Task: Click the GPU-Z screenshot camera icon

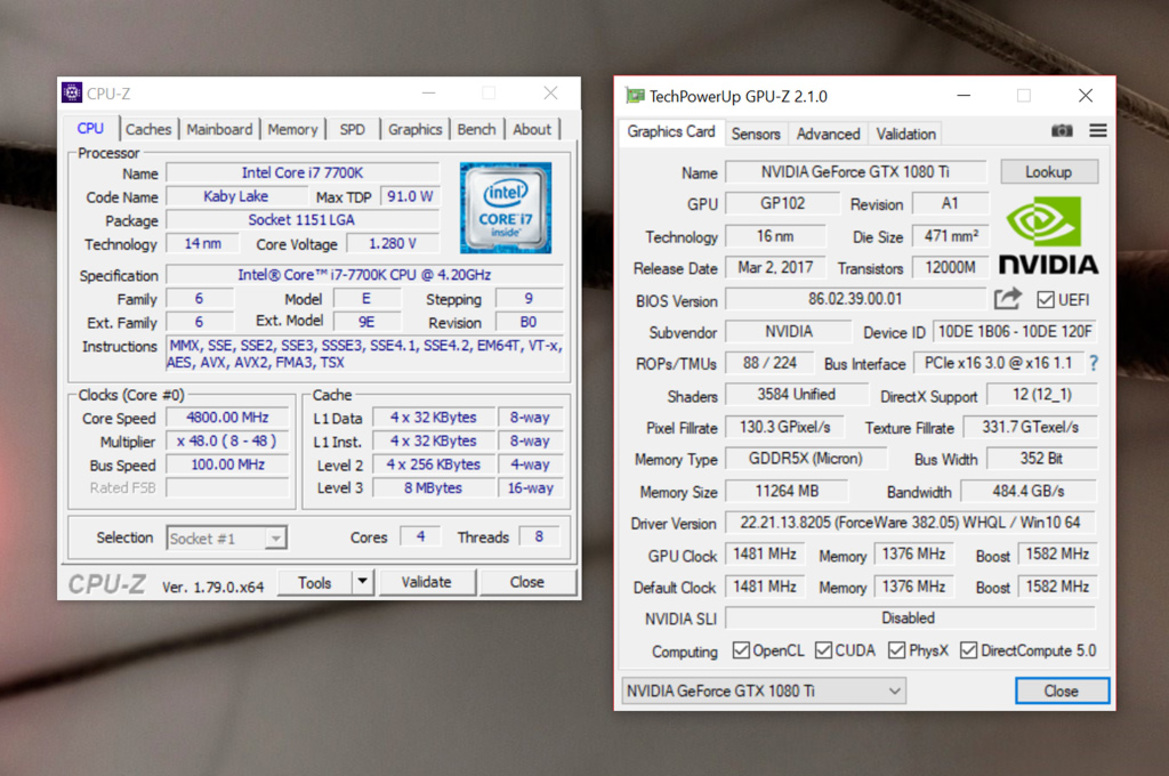Action: coord(1062,131)
